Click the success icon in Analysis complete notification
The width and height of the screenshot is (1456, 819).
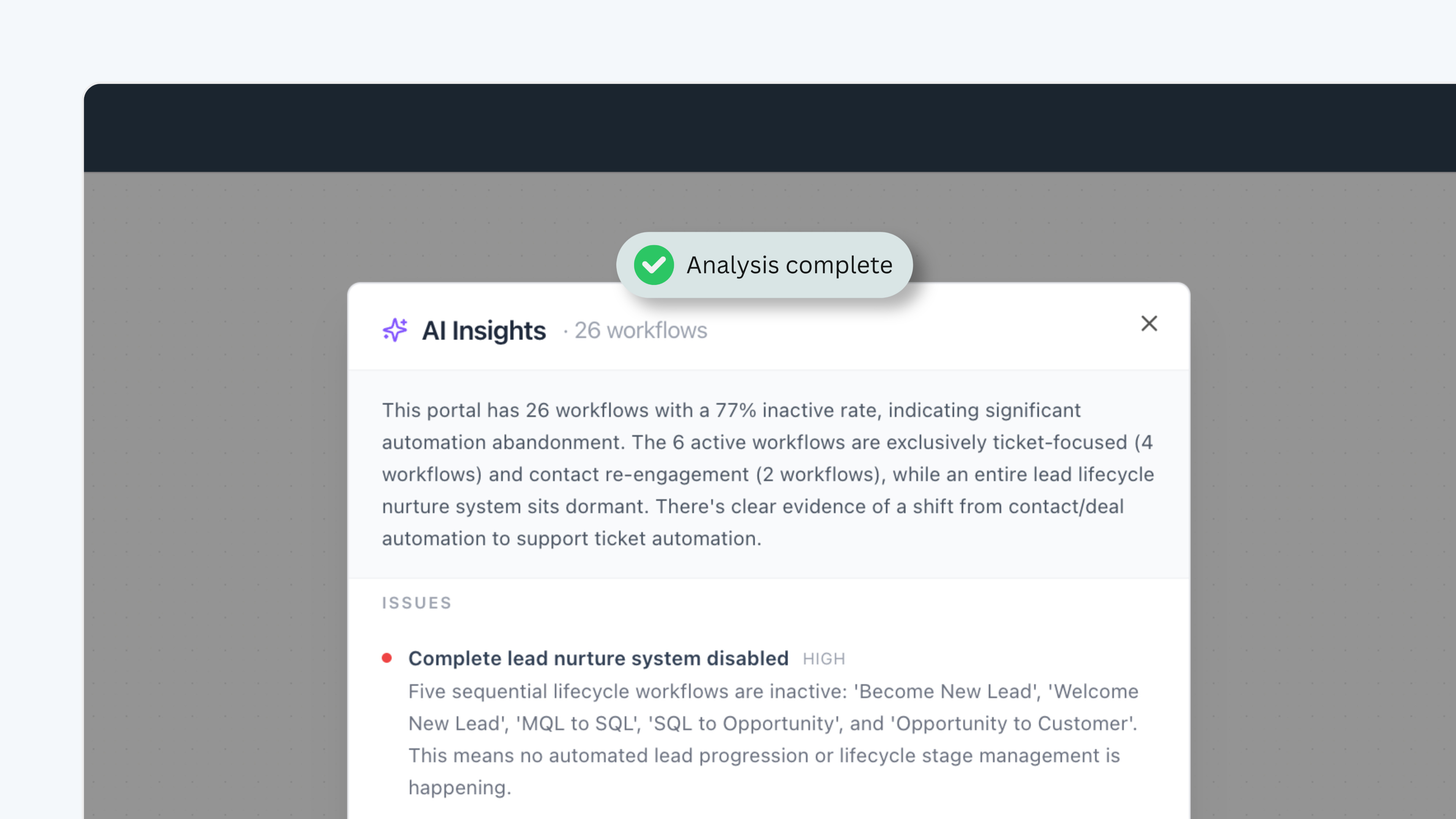coord(655,264)
